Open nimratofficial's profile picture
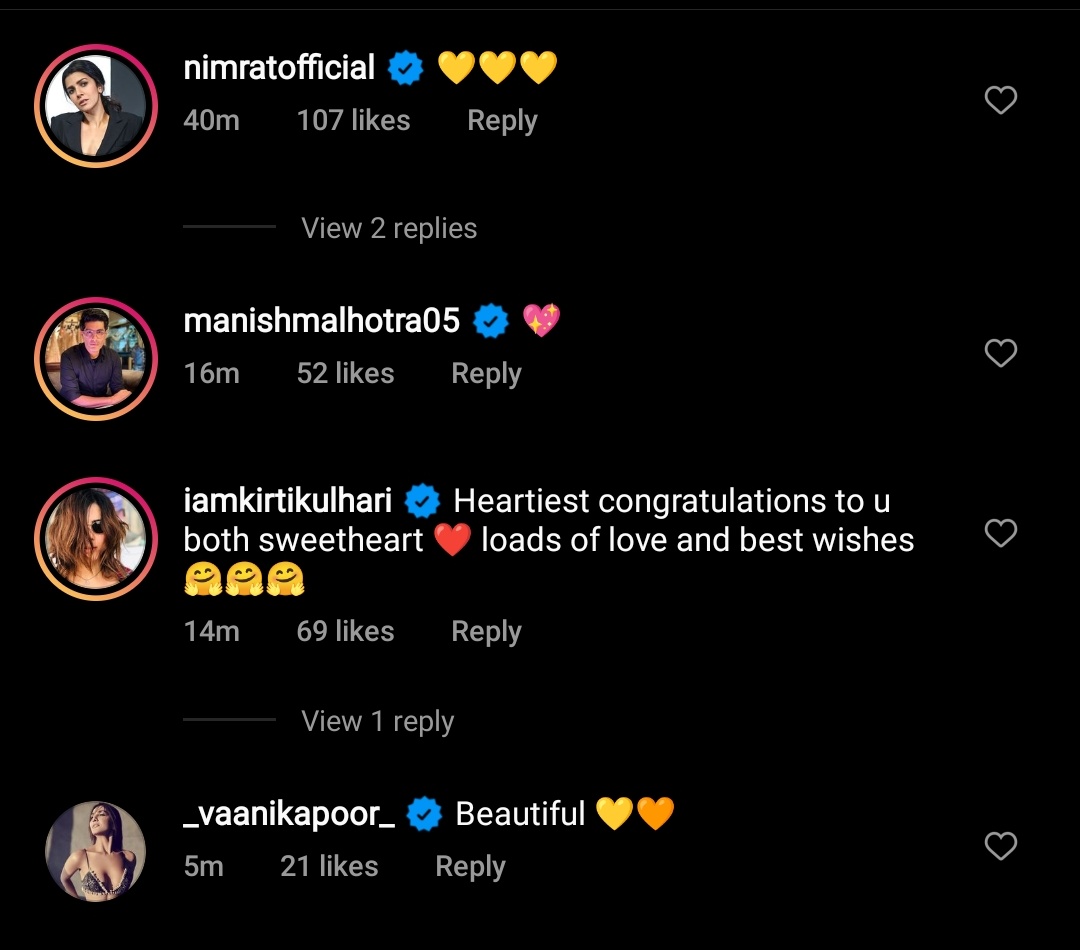The width and height of the screenshot is (1080, 950). coord(96,105)
